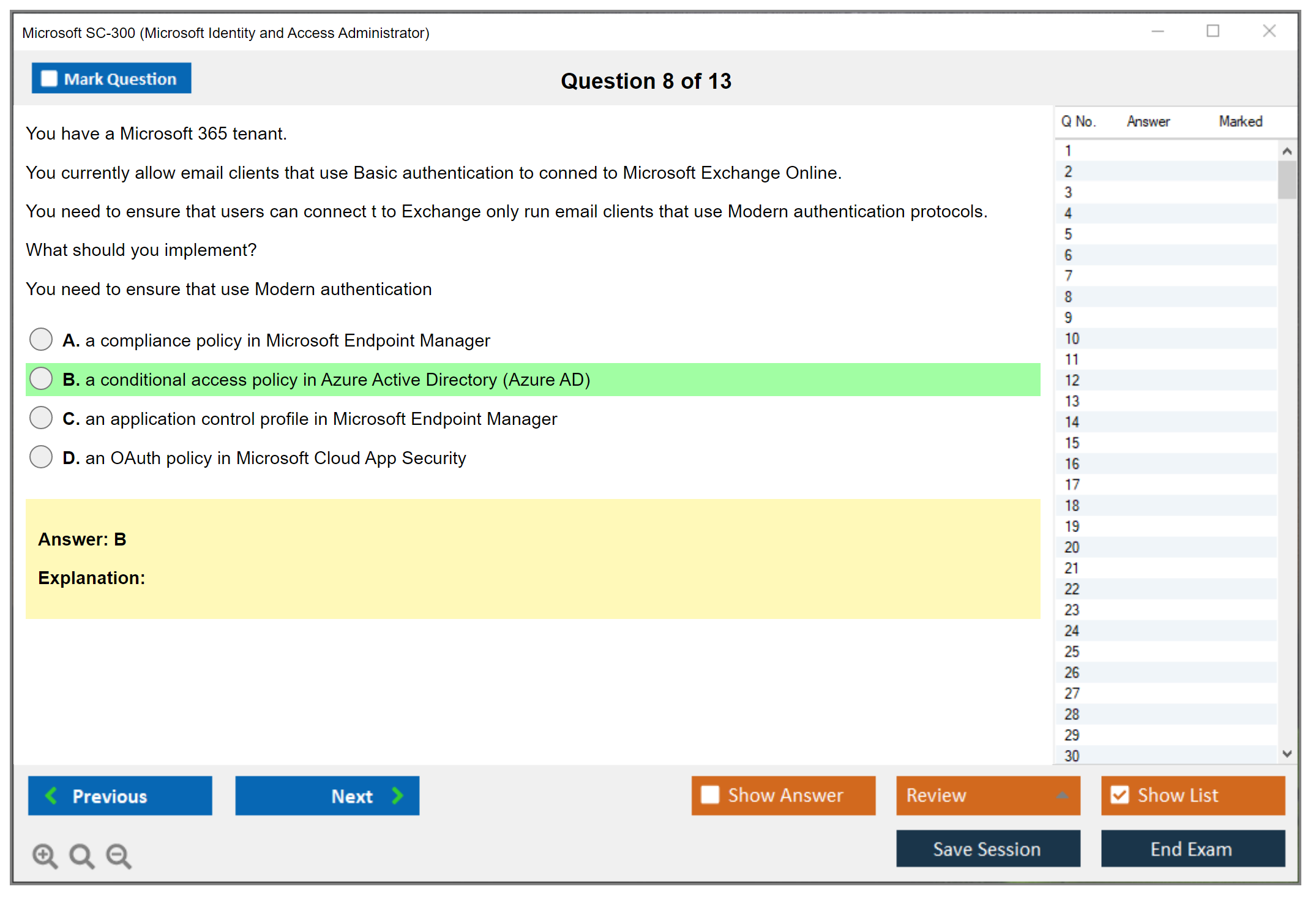
Task: Select radio option B, the conditional access policy
Action: 41,378
